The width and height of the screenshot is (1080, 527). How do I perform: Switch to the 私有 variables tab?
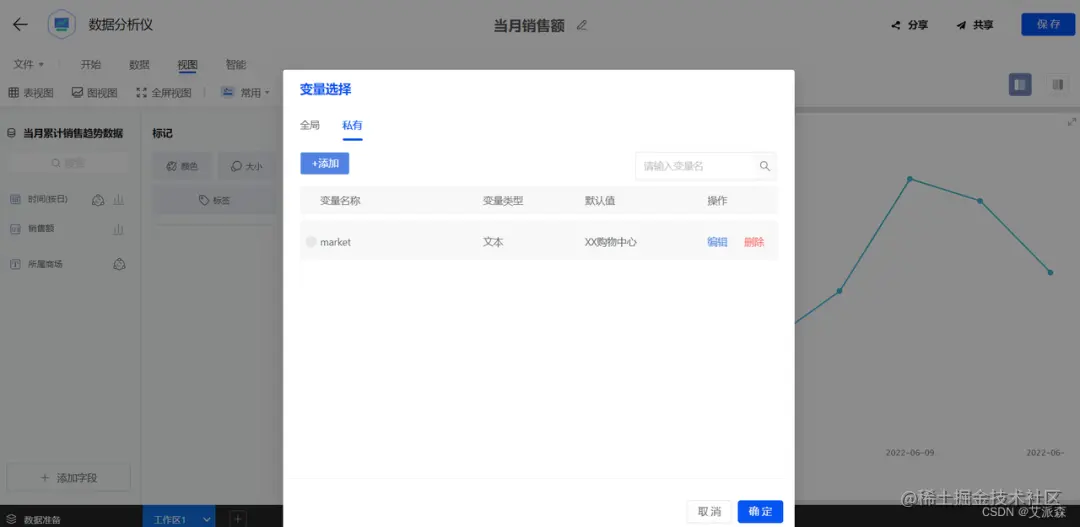[x=352, y=125]
